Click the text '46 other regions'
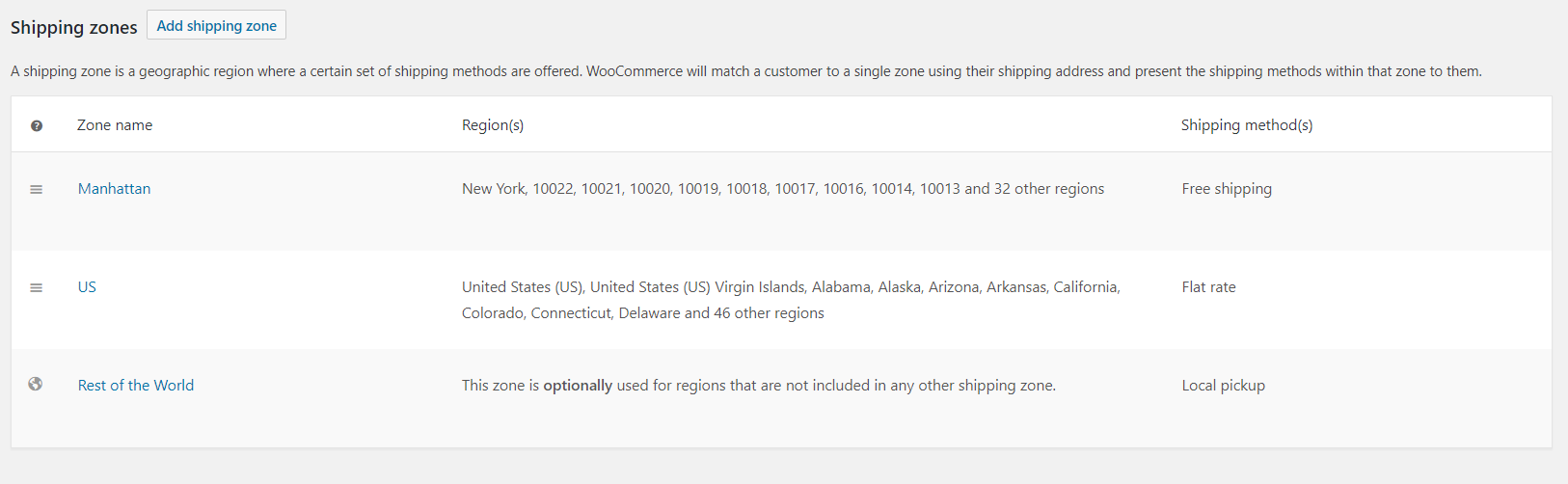The width and height of the screenshot is (1568, 484). [770, 313]
